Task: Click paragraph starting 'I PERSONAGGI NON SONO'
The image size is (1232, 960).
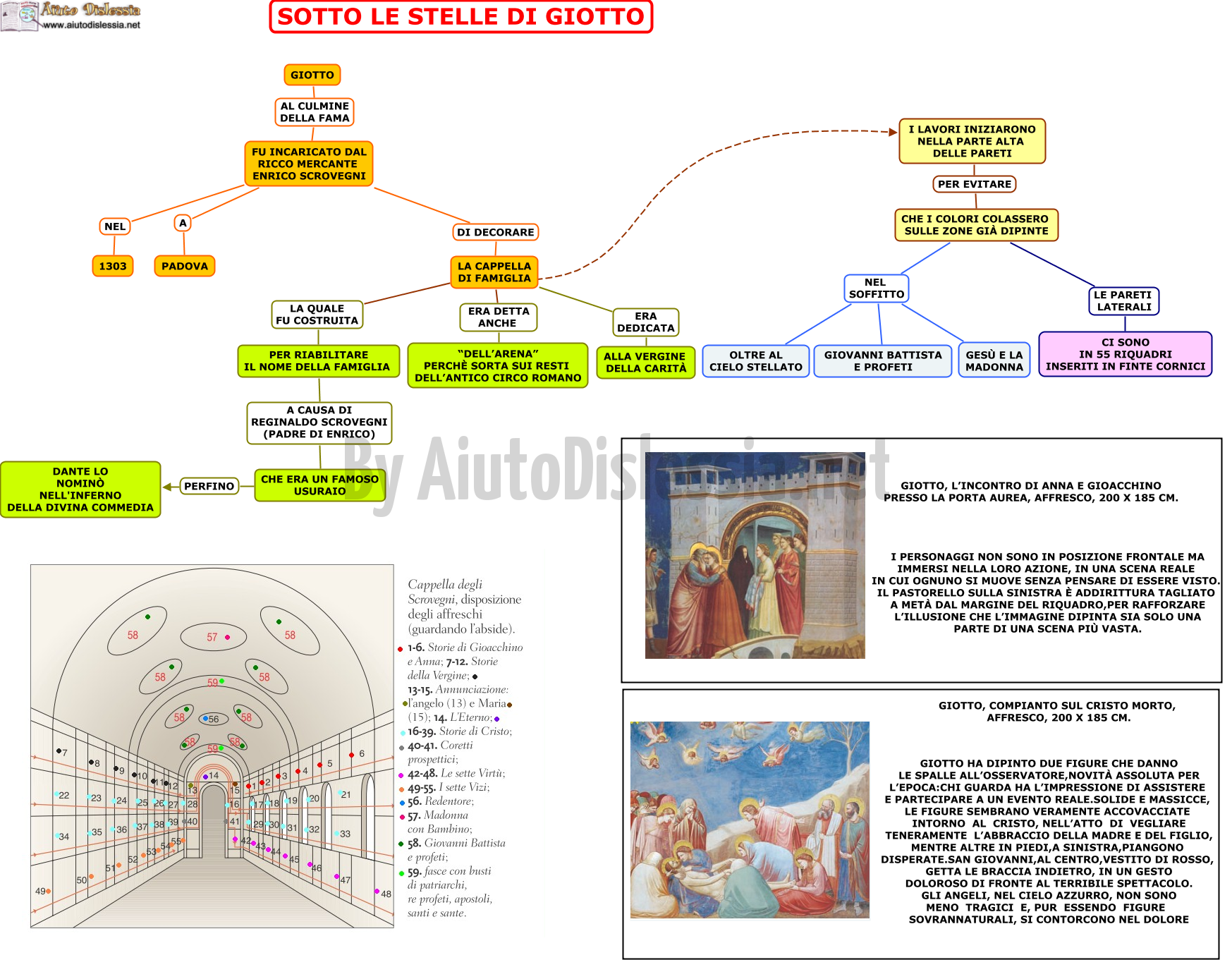Action: (1047, 593)
